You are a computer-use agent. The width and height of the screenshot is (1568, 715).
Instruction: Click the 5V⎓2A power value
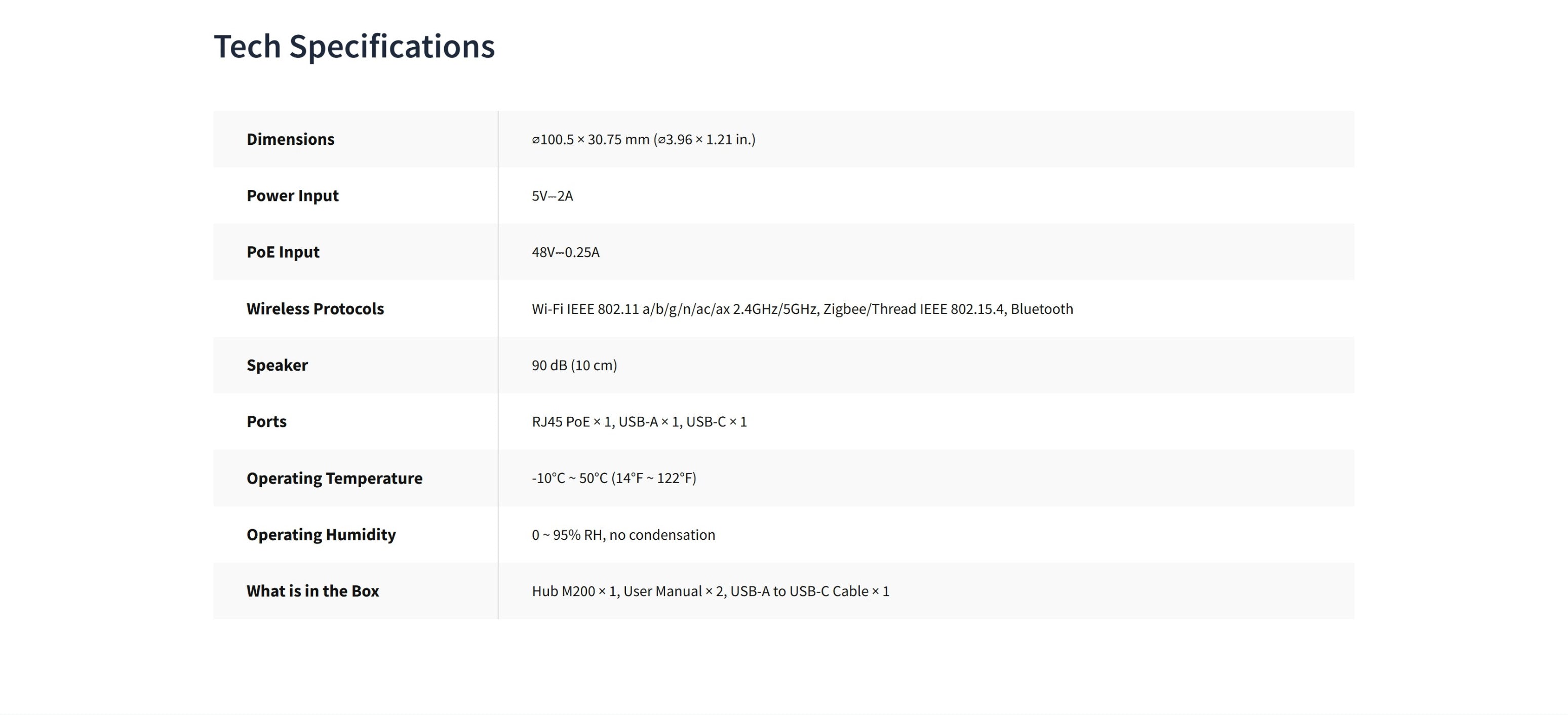point(552,196)
